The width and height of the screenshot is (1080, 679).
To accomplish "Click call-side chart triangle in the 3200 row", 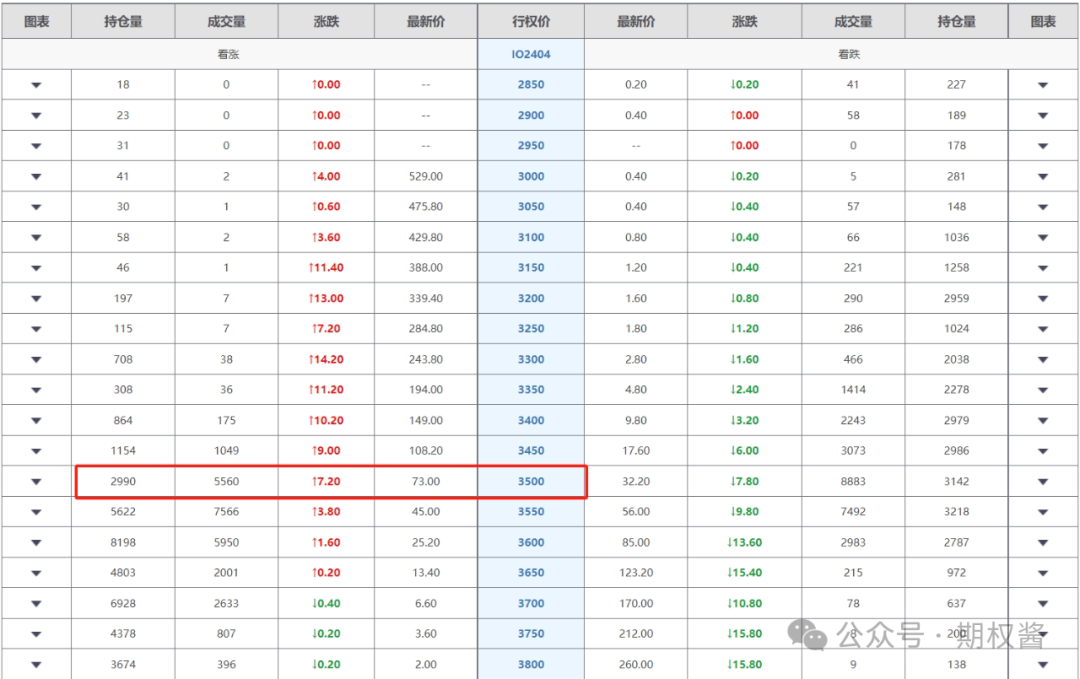I will tap(36, 299).
